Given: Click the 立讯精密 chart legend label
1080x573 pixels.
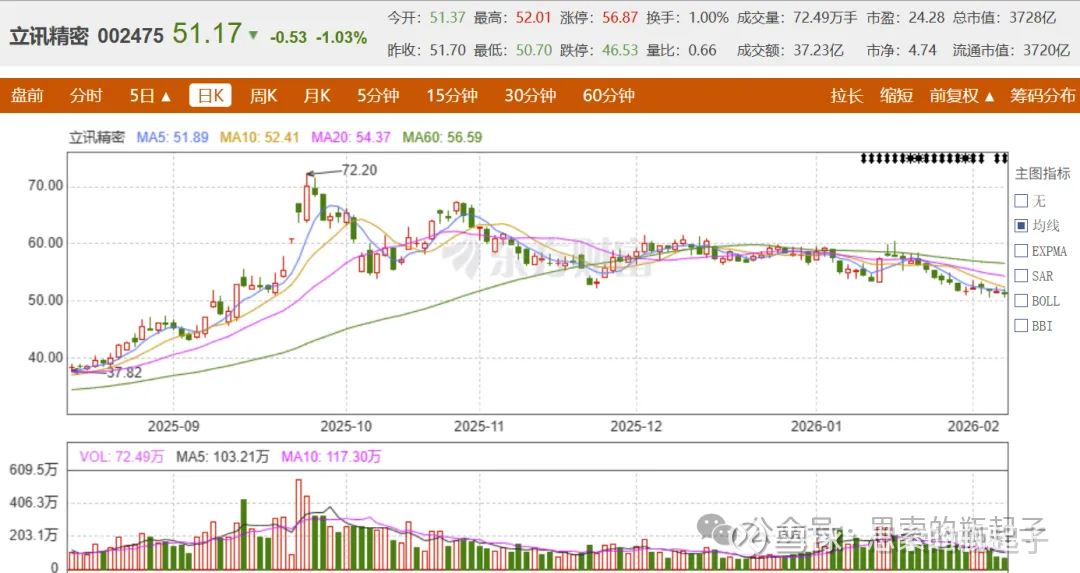Looking at the screenshot, I should click(96, 137).
